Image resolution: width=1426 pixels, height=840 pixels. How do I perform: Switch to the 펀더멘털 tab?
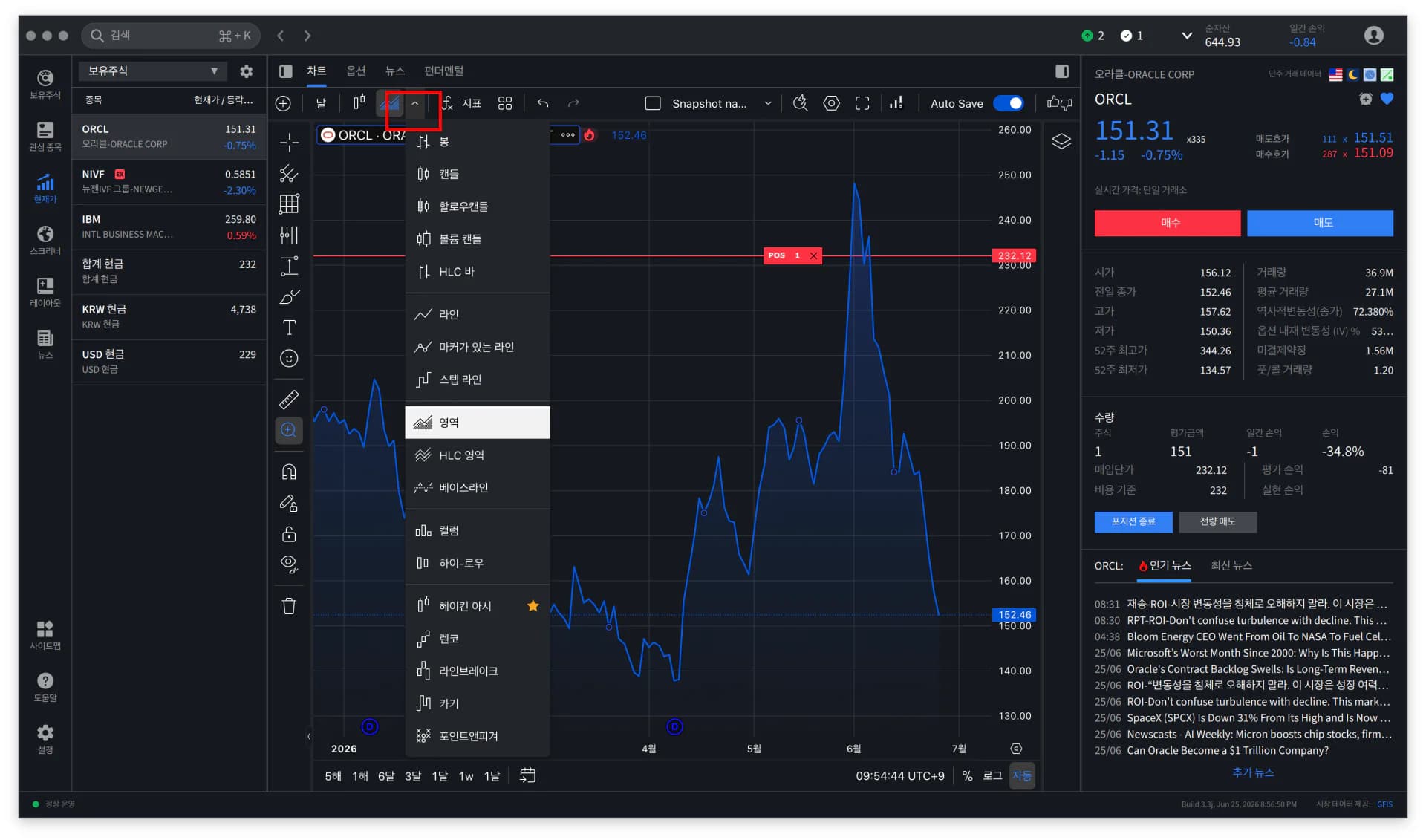tap(443, 71)
